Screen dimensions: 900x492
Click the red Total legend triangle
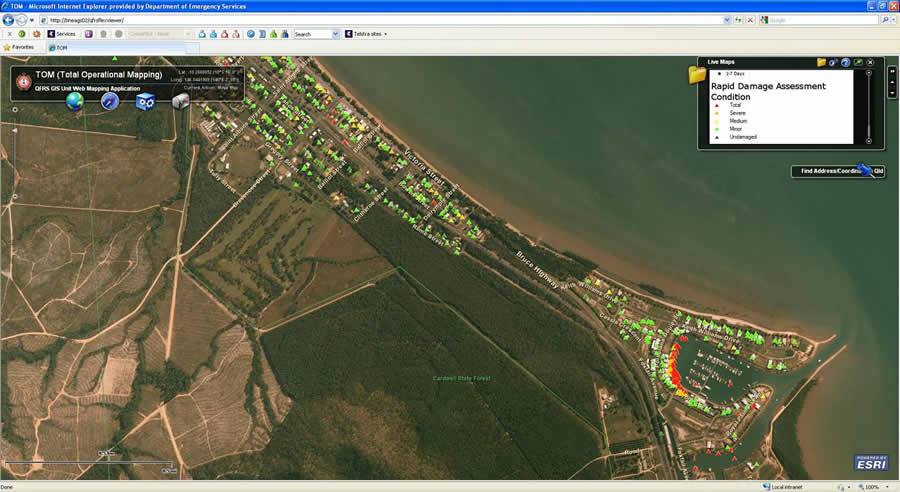click(x=716, y=105)
